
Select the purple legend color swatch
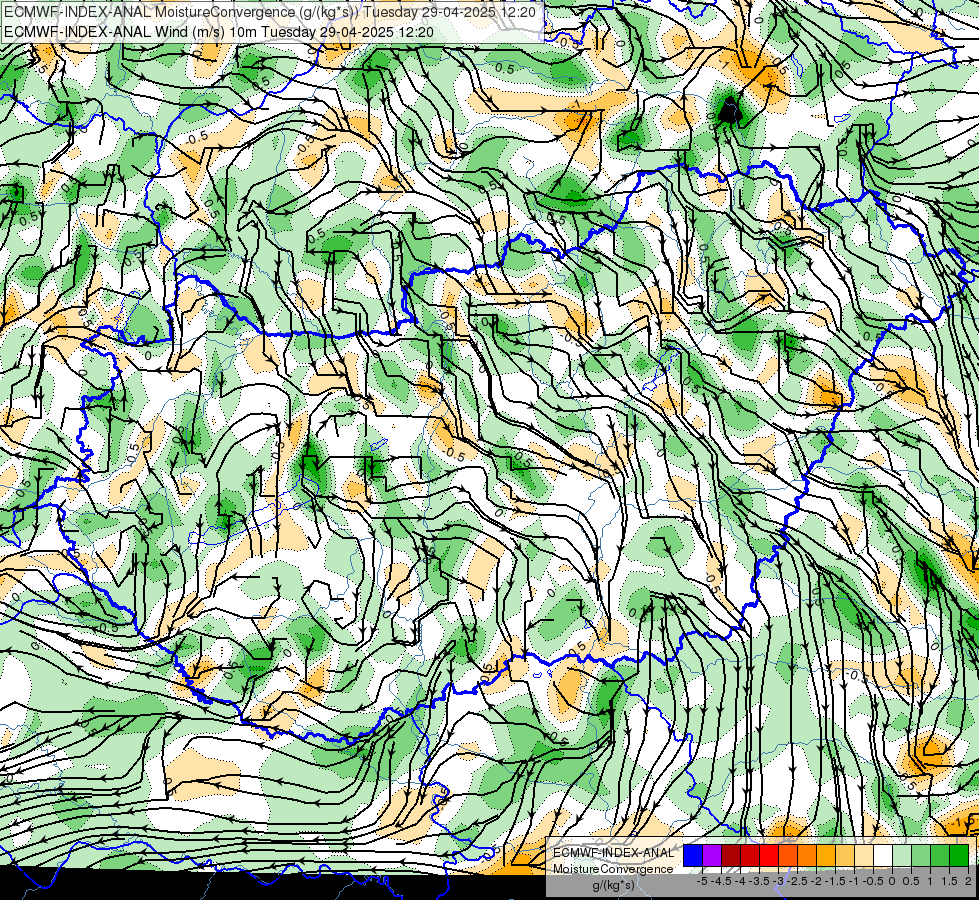tap(712, 855)
